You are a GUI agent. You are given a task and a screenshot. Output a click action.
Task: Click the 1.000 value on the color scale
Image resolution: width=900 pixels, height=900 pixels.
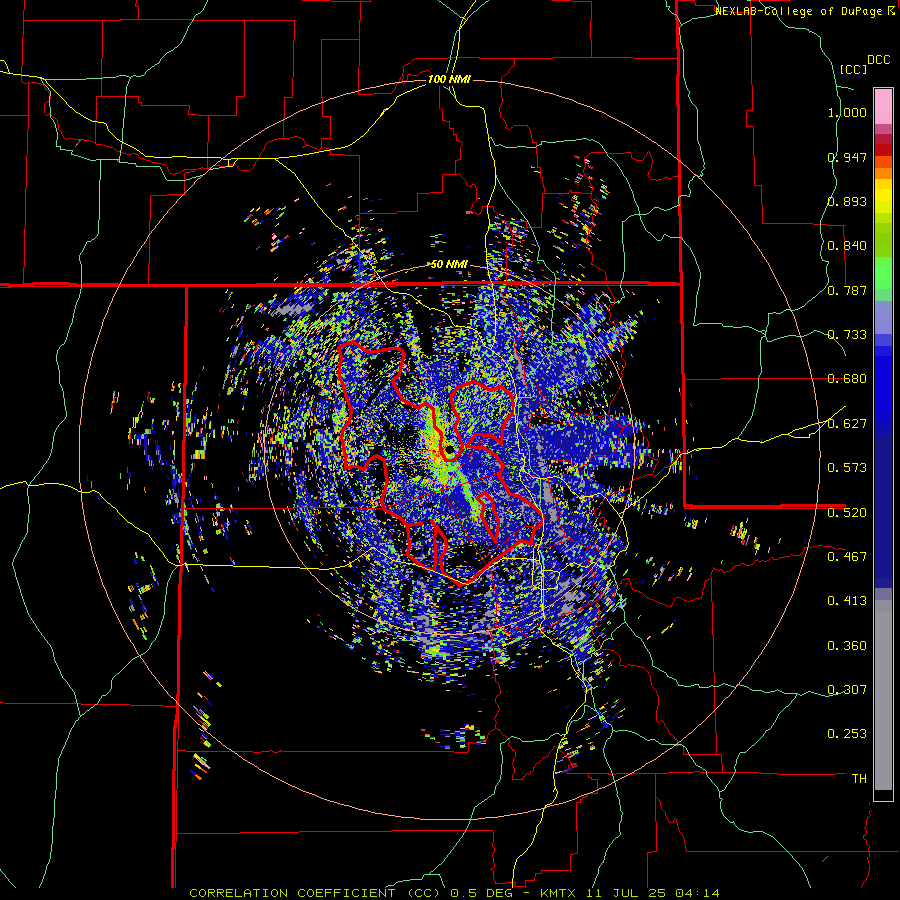click(x=847, y=112)
